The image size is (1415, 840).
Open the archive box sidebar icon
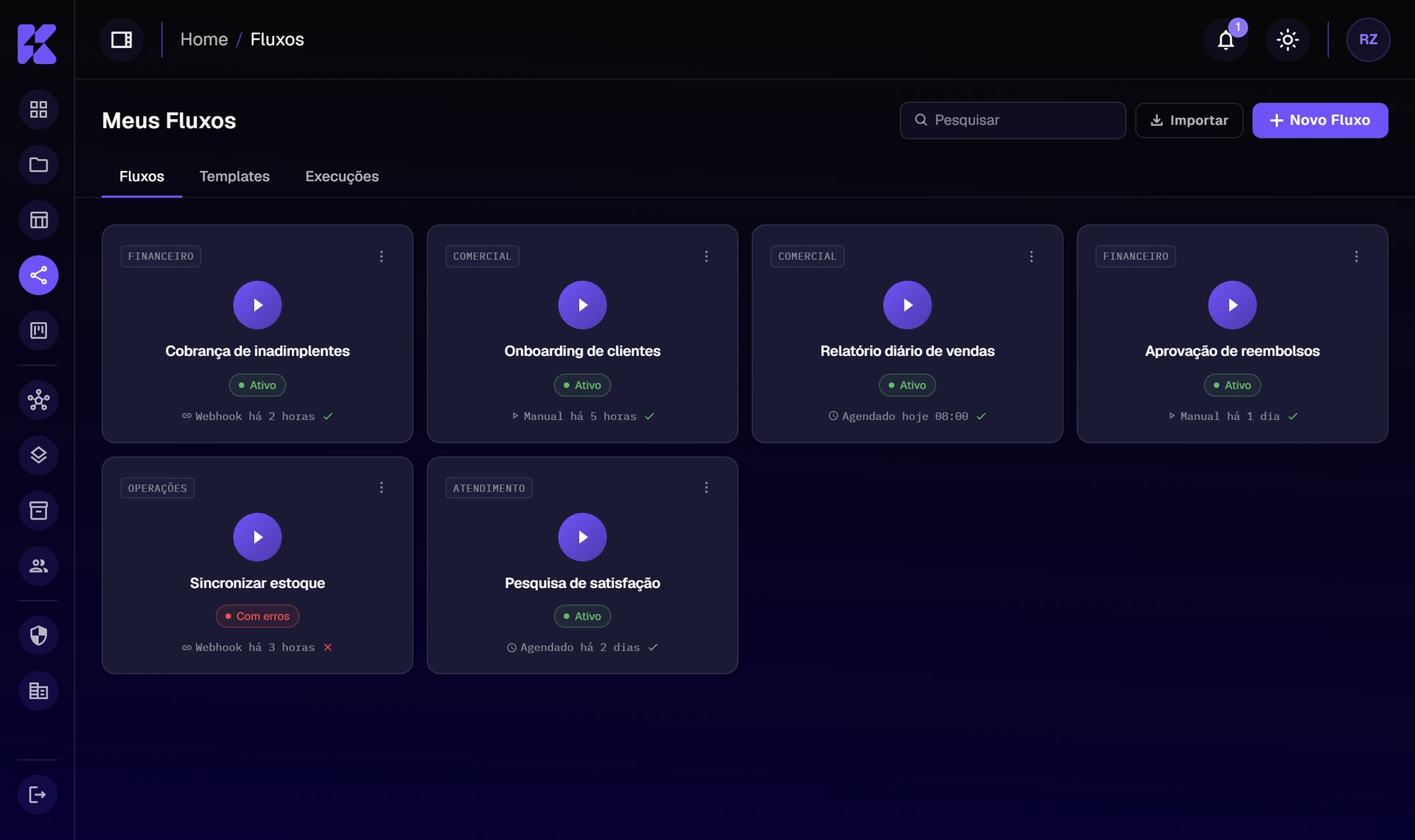tap(38, 511)
